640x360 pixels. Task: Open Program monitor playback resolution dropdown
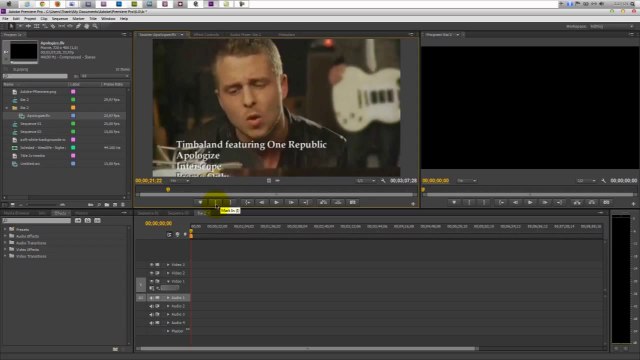click(x=586, y=180)
